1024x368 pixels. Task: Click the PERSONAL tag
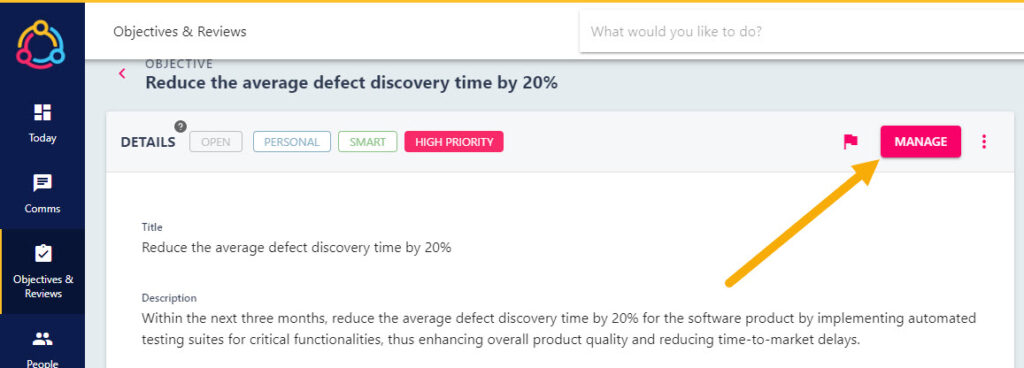click(x=292, y=142)
